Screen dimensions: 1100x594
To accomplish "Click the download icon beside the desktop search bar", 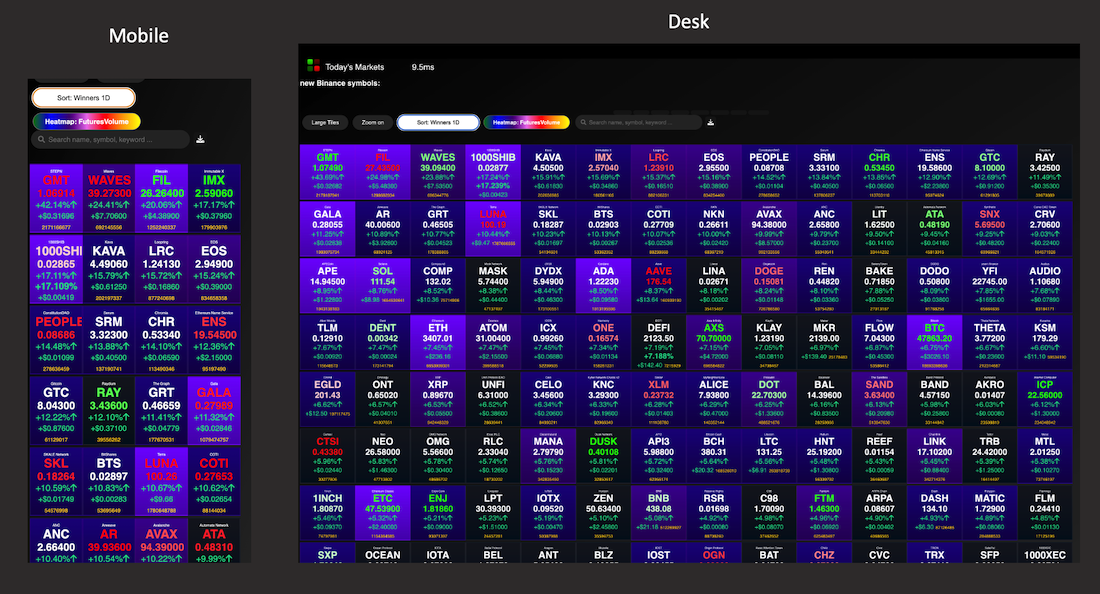I will [710, 122].
